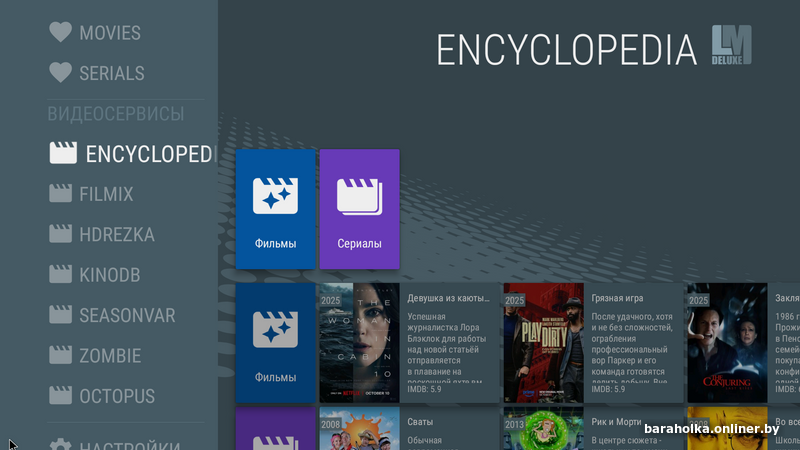Open the Рик и Морти poster
800x450 pixels.
tap(543, 429)
